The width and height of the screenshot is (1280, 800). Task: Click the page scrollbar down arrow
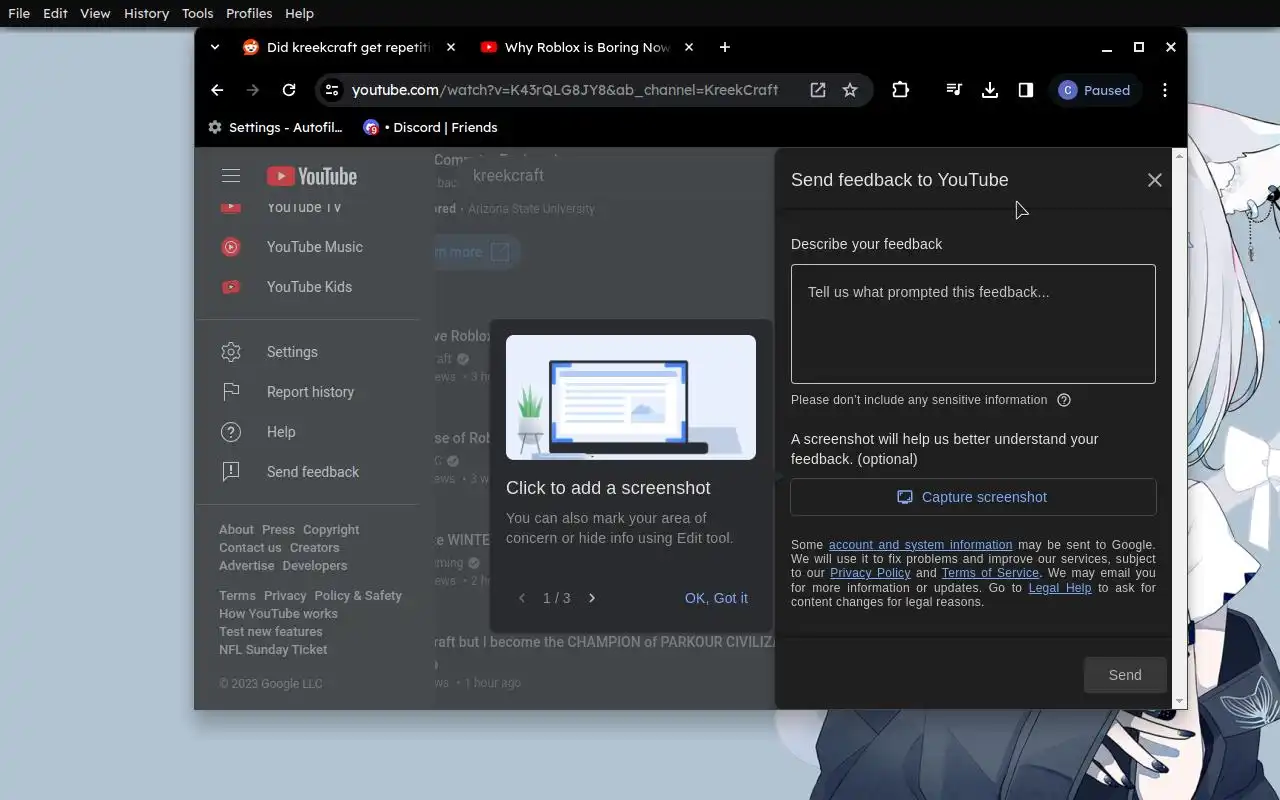(x=1179, y=702)
